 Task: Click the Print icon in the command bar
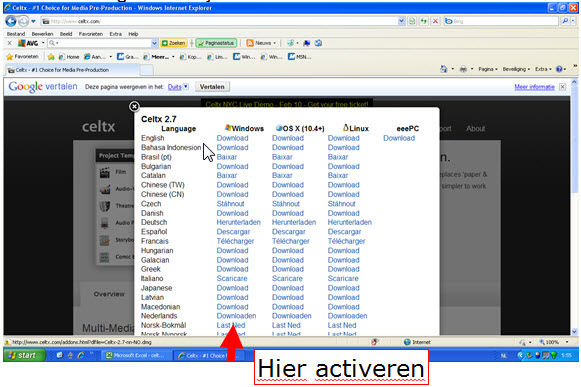coord(463,69)
